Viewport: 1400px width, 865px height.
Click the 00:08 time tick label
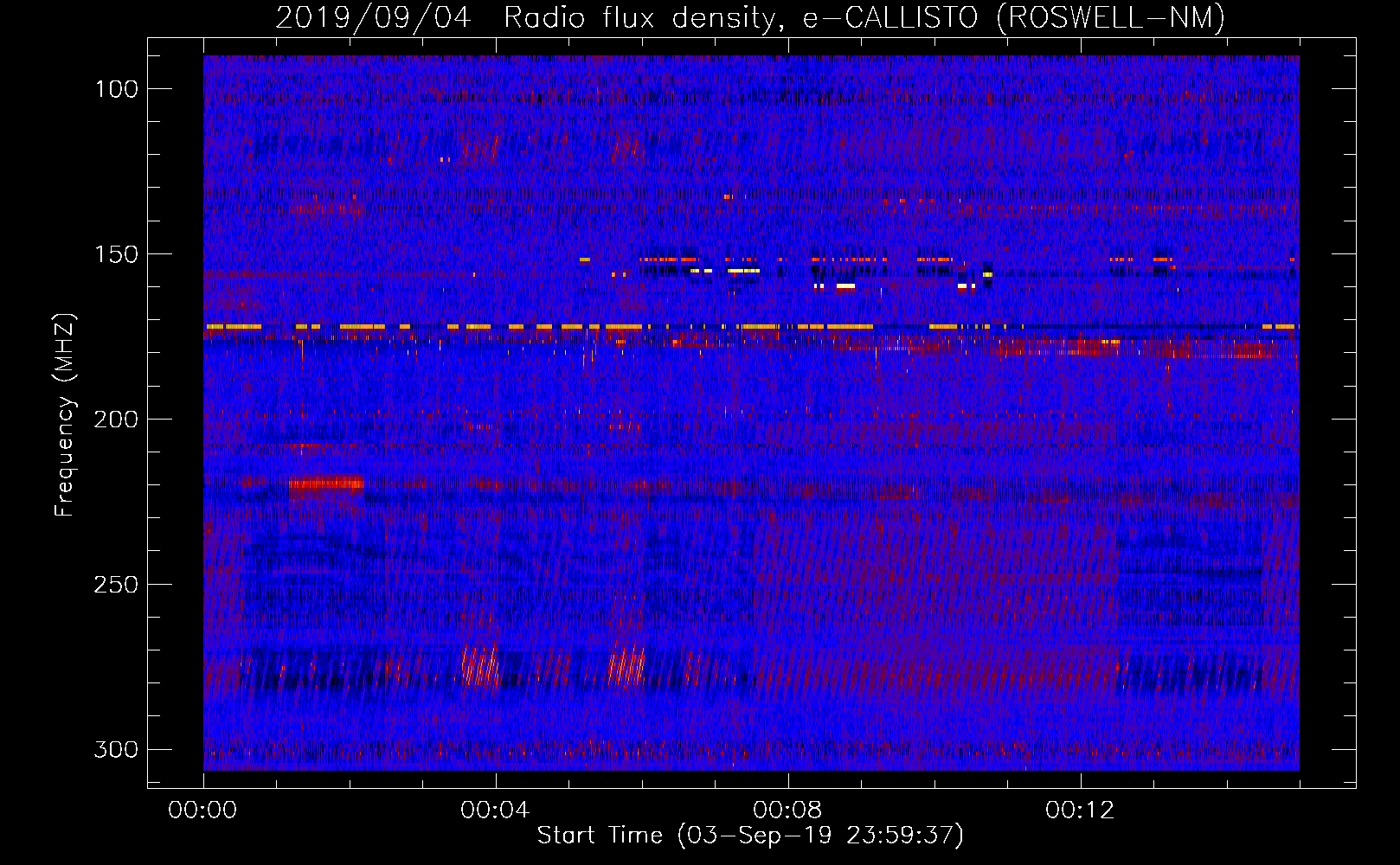[787, 811]
